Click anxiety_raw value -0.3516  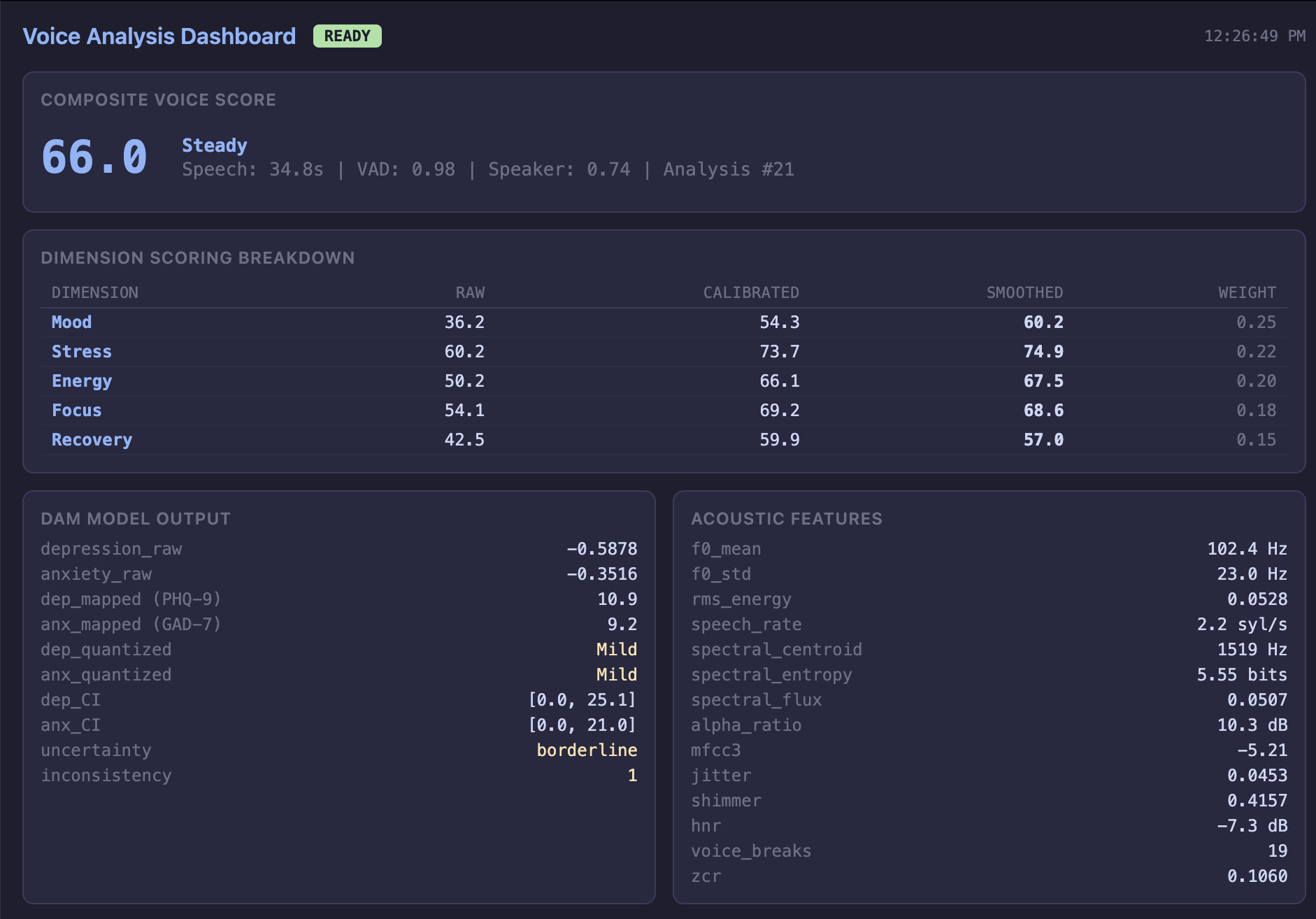pos(601,574)
